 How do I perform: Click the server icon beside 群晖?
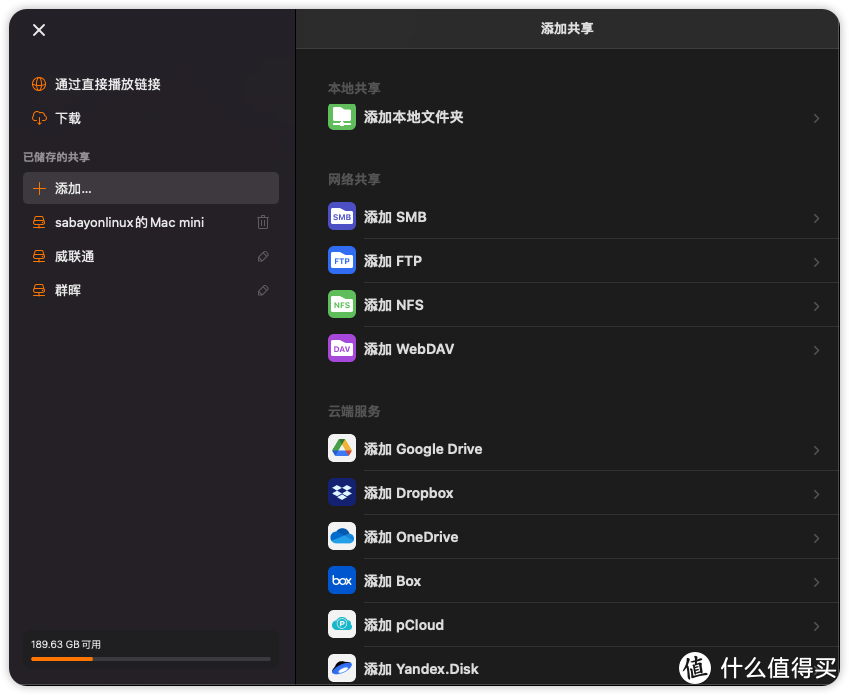tap(39, 290)
